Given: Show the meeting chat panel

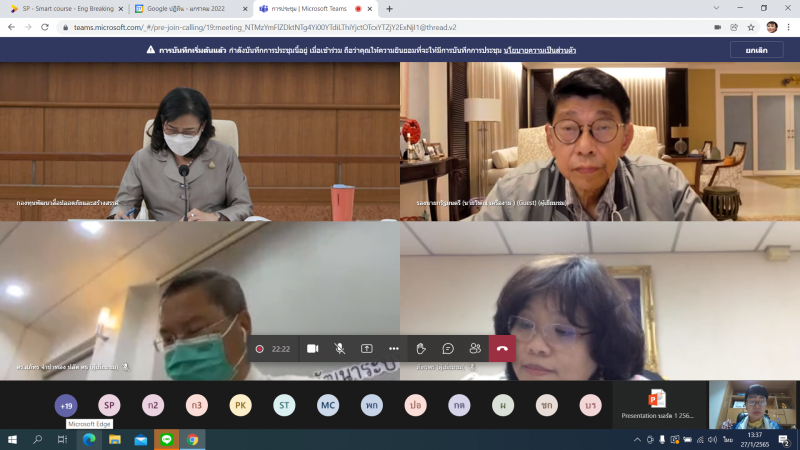Looking at the screenshot, I should 448,348.
